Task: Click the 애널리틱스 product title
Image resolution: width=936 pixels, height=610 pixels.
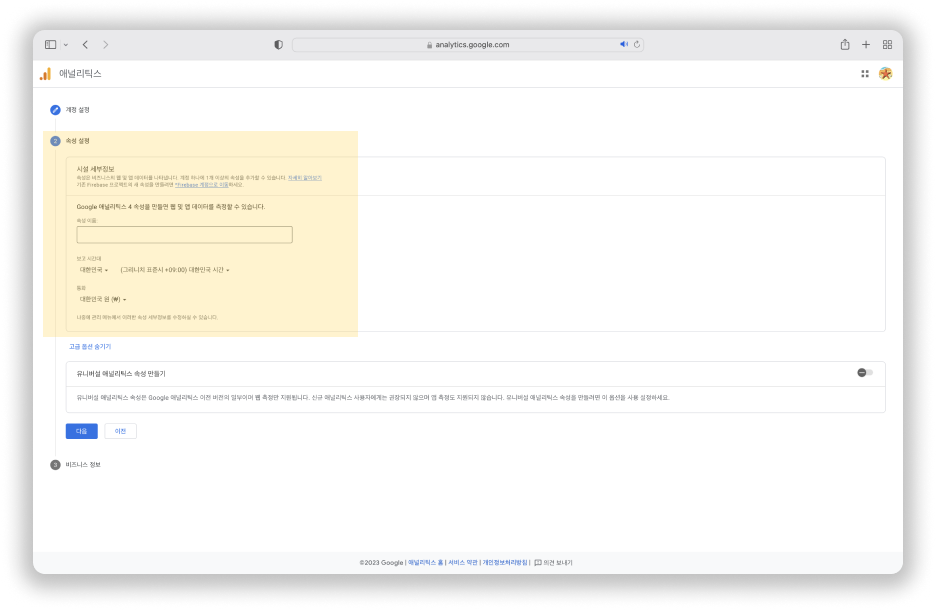Action: click(x=80, y=73)
